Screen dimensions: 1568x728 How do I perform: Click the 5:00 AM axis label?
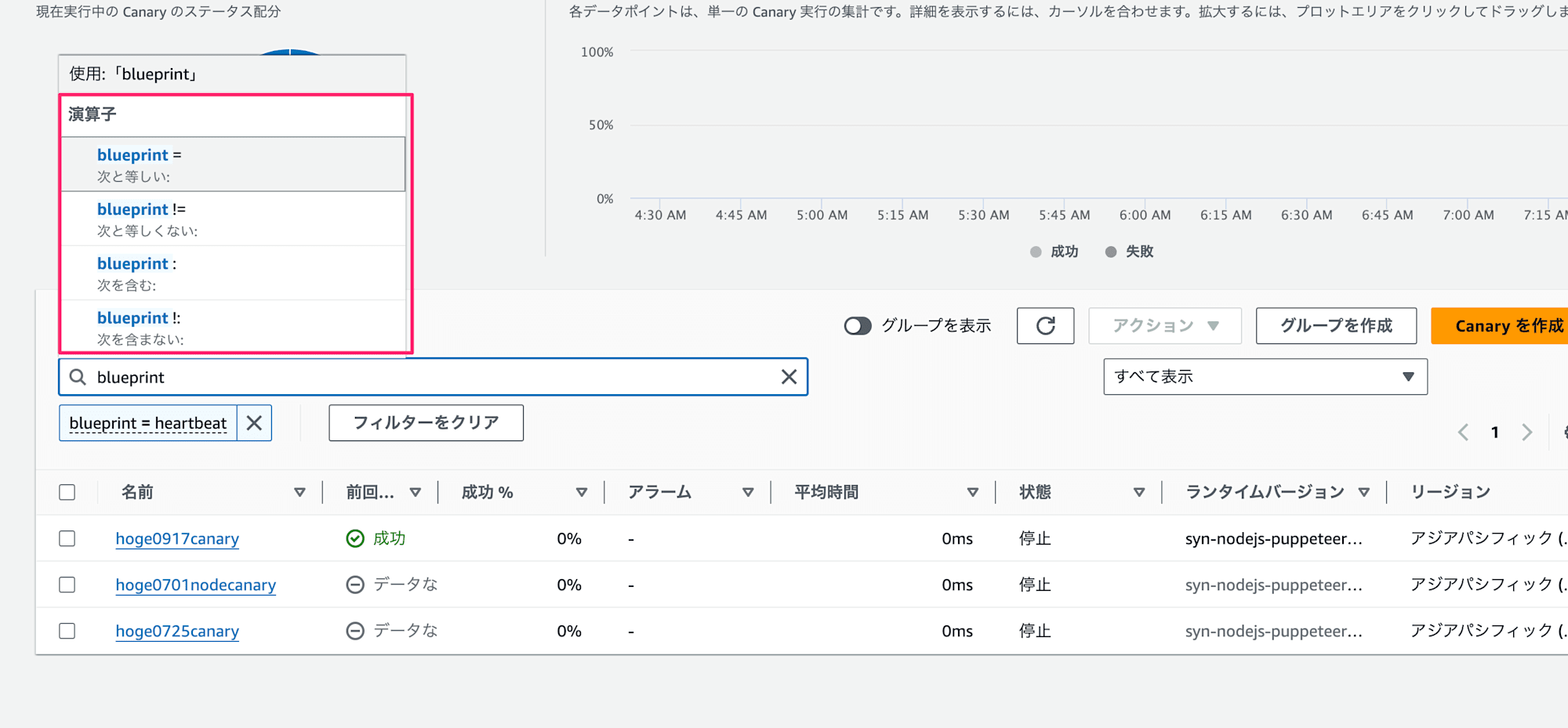point(822,215)
